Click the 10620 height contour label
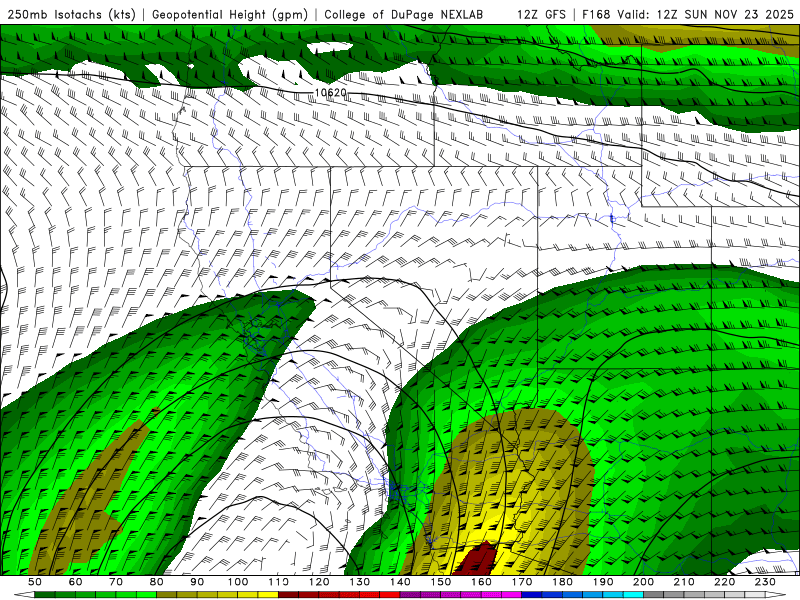The height and width of the screenshot is (600, 800). click(331, 93)
